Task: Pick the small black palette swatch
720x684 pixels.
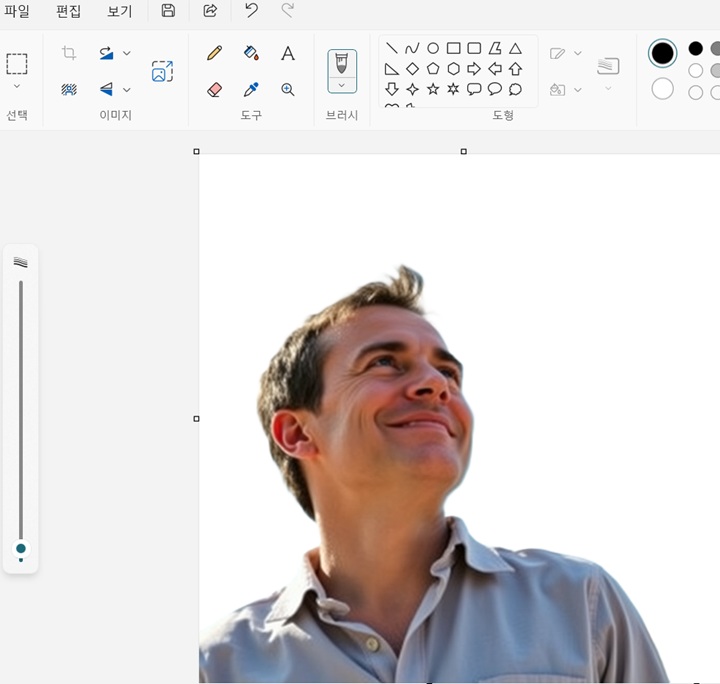Action: click(695, 48)
